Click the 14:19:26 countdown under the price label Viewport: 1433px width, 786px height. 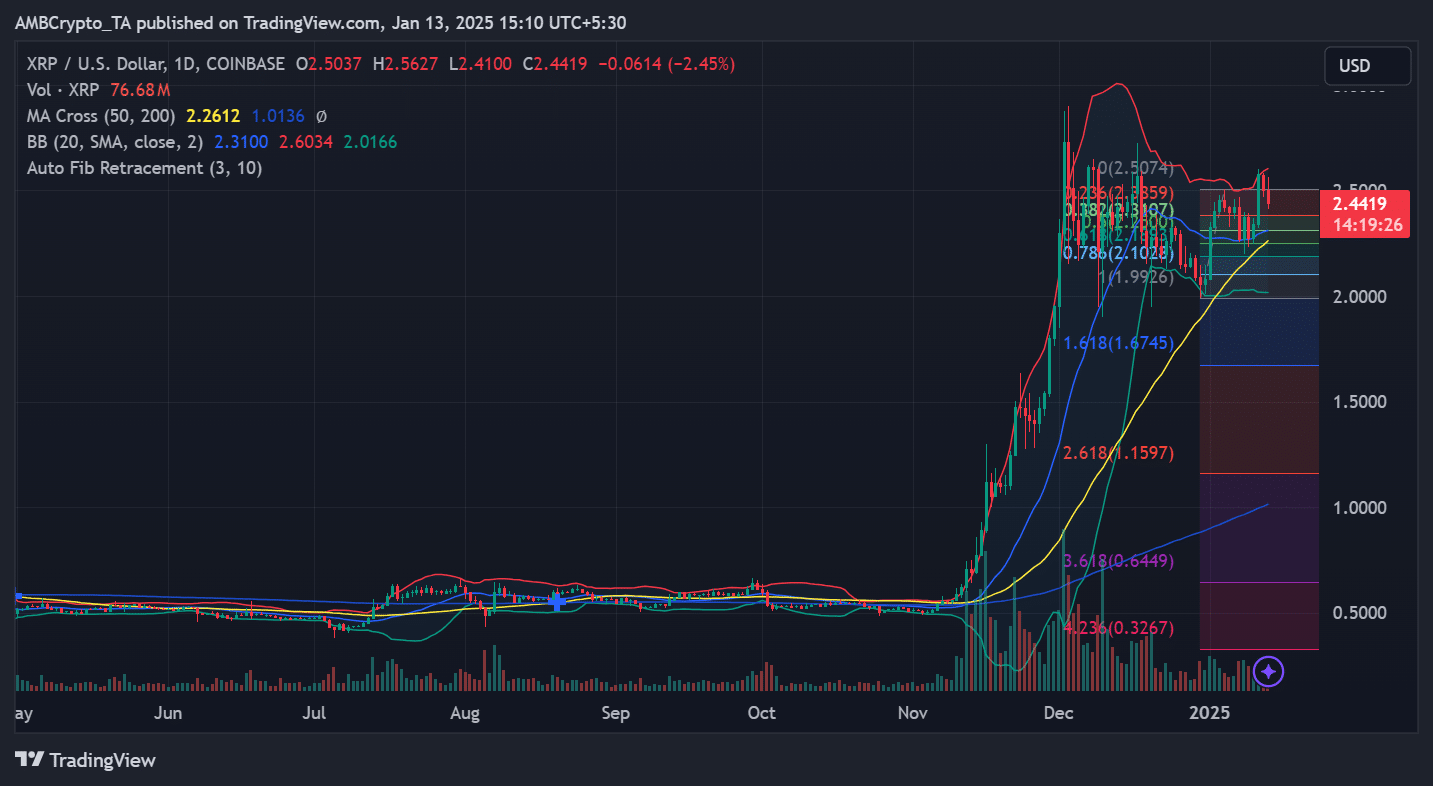click(x=1366, y=225)
